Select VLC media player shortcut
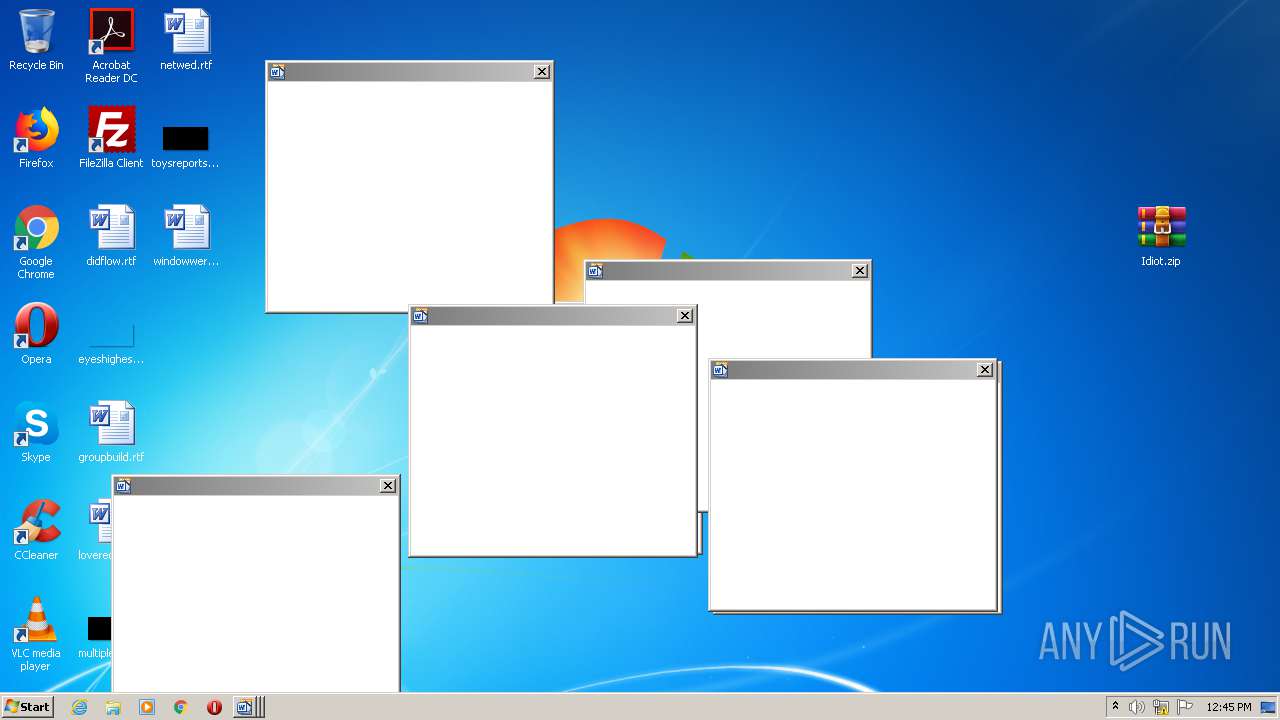The image size is (1280, 720). coord(36,634)
